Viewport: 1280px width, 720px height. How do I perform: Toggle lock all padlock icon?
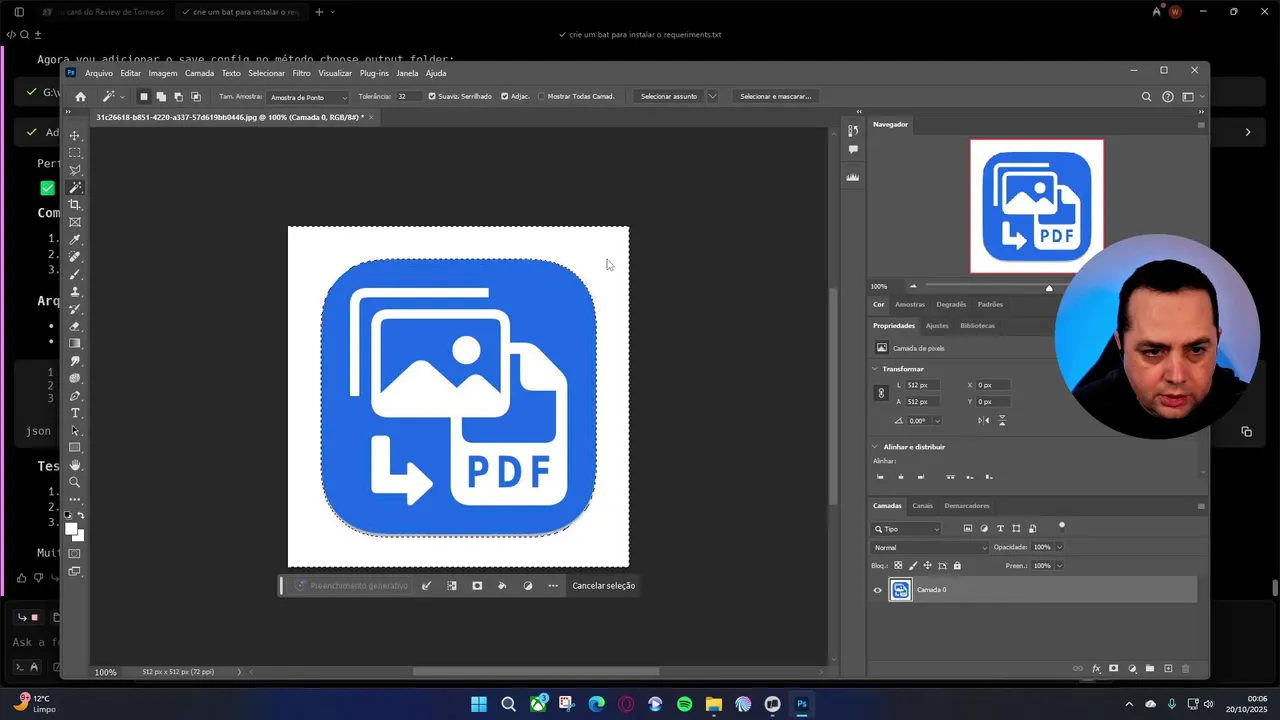click(957, 566)
